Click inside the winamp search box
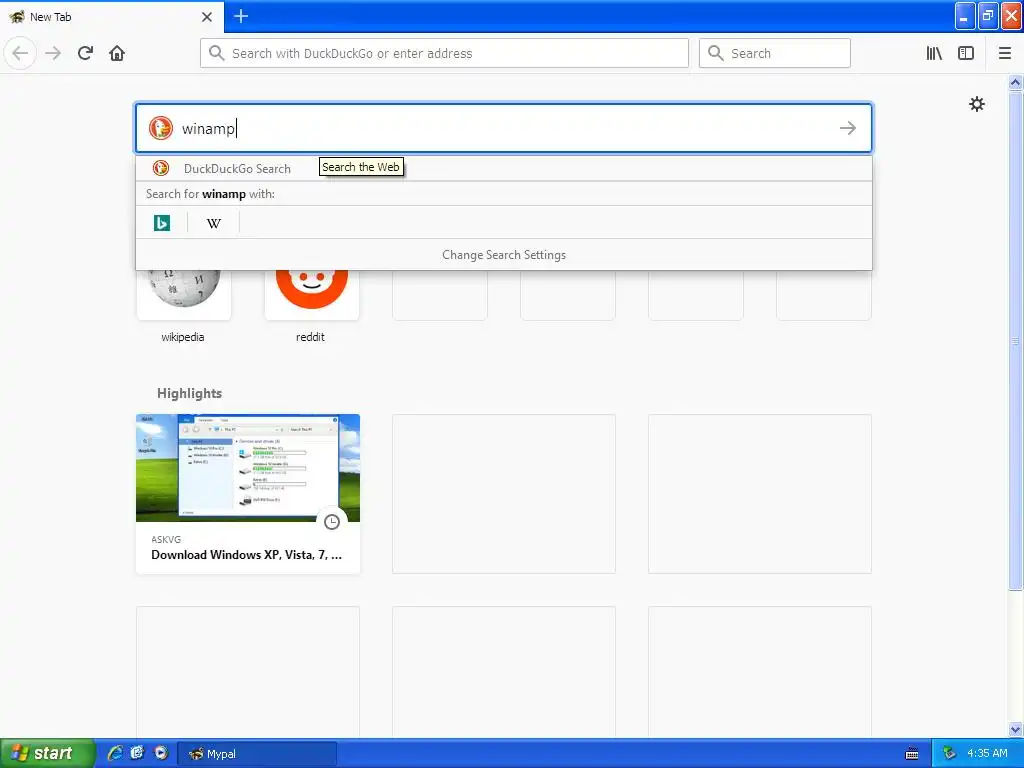Screen dimensions: 1024x768 504,128
